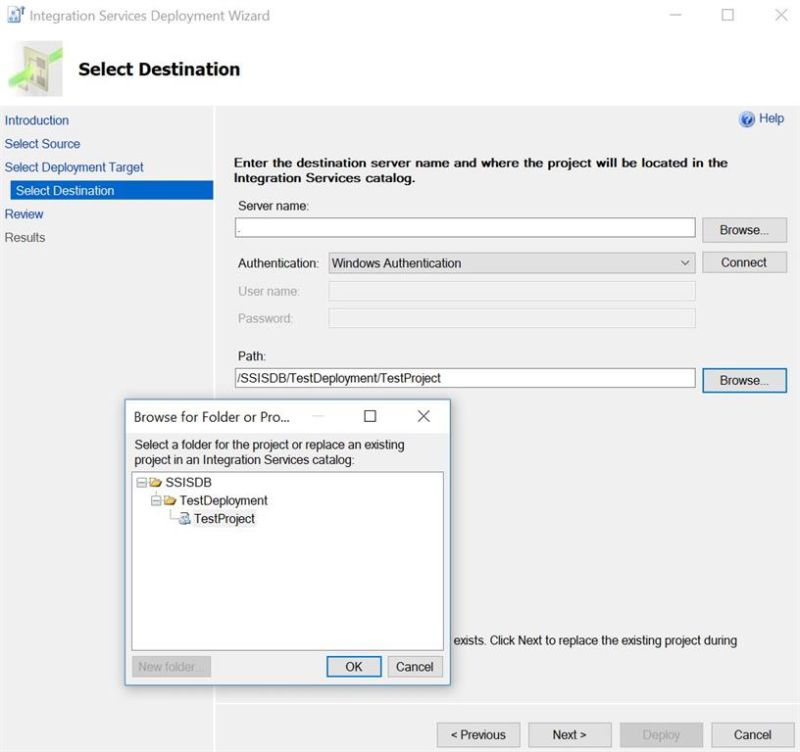Confirm folder selection with OK
Image resolution: width=800 pixels, height=752 pixels.
coord(354,667)
